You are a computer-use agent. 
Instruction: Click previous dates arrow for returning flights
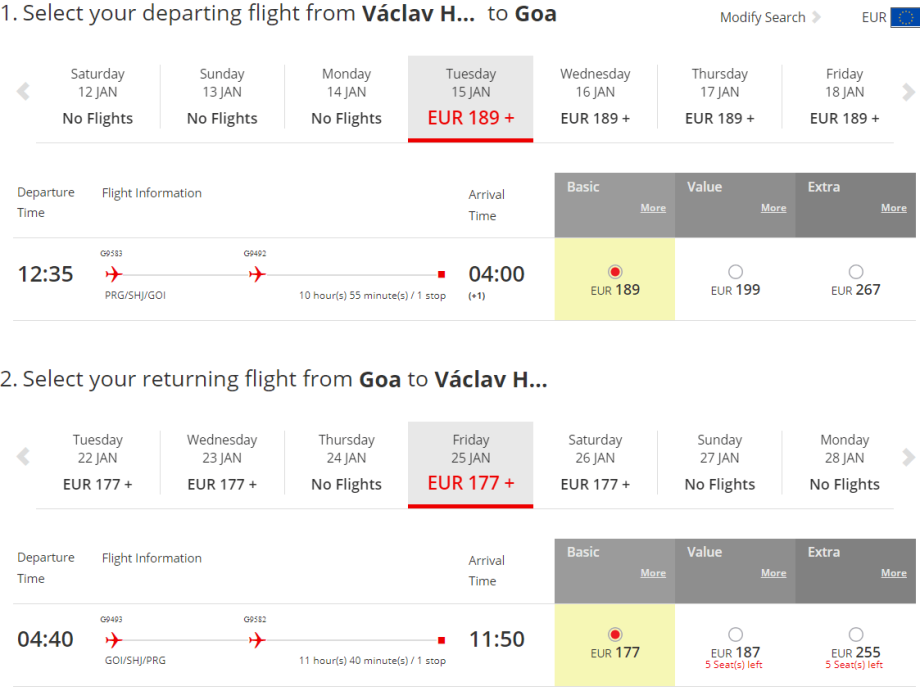(23, 458)
